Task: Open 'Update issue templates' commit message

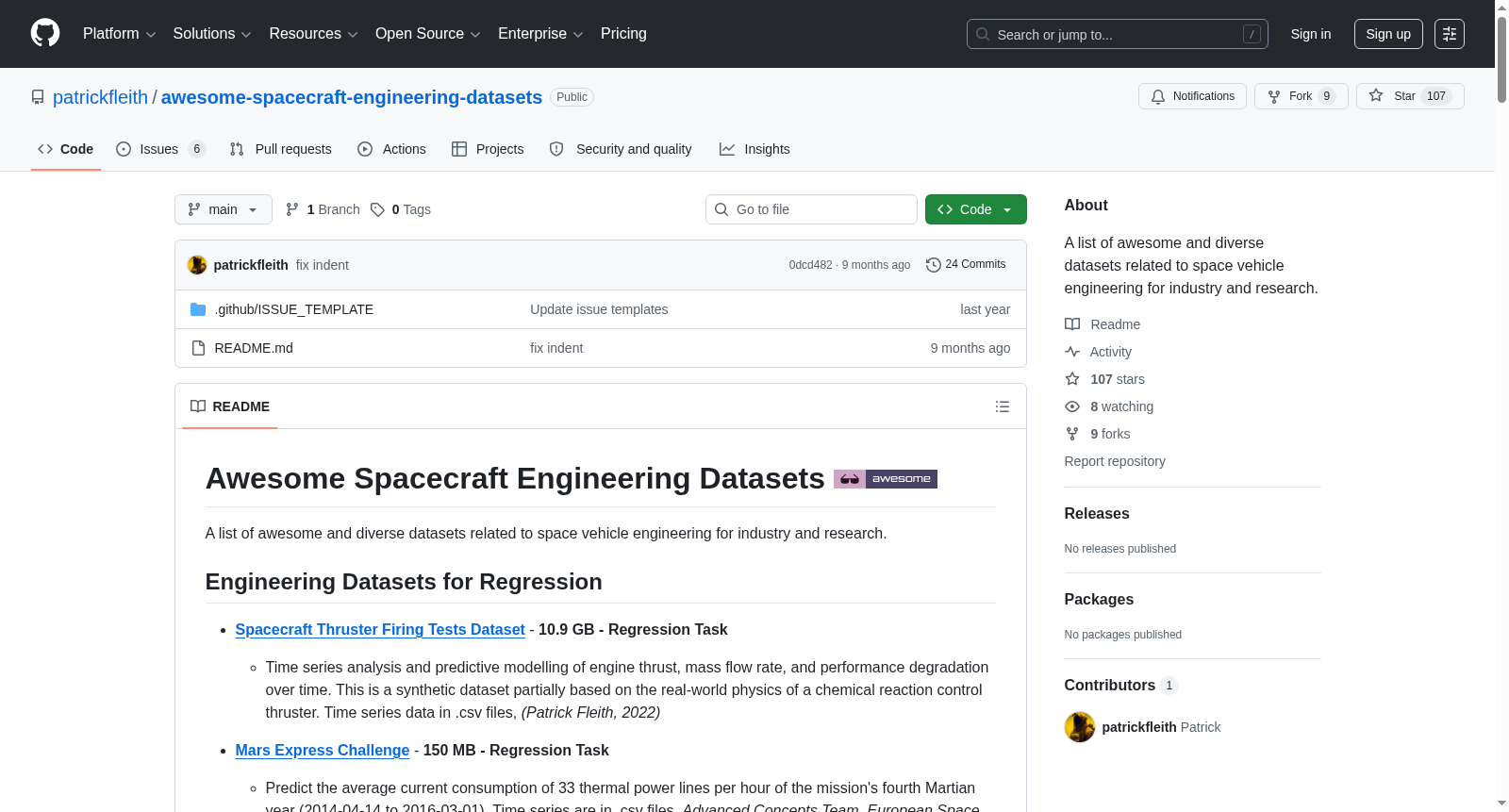Action: [599, 309]
